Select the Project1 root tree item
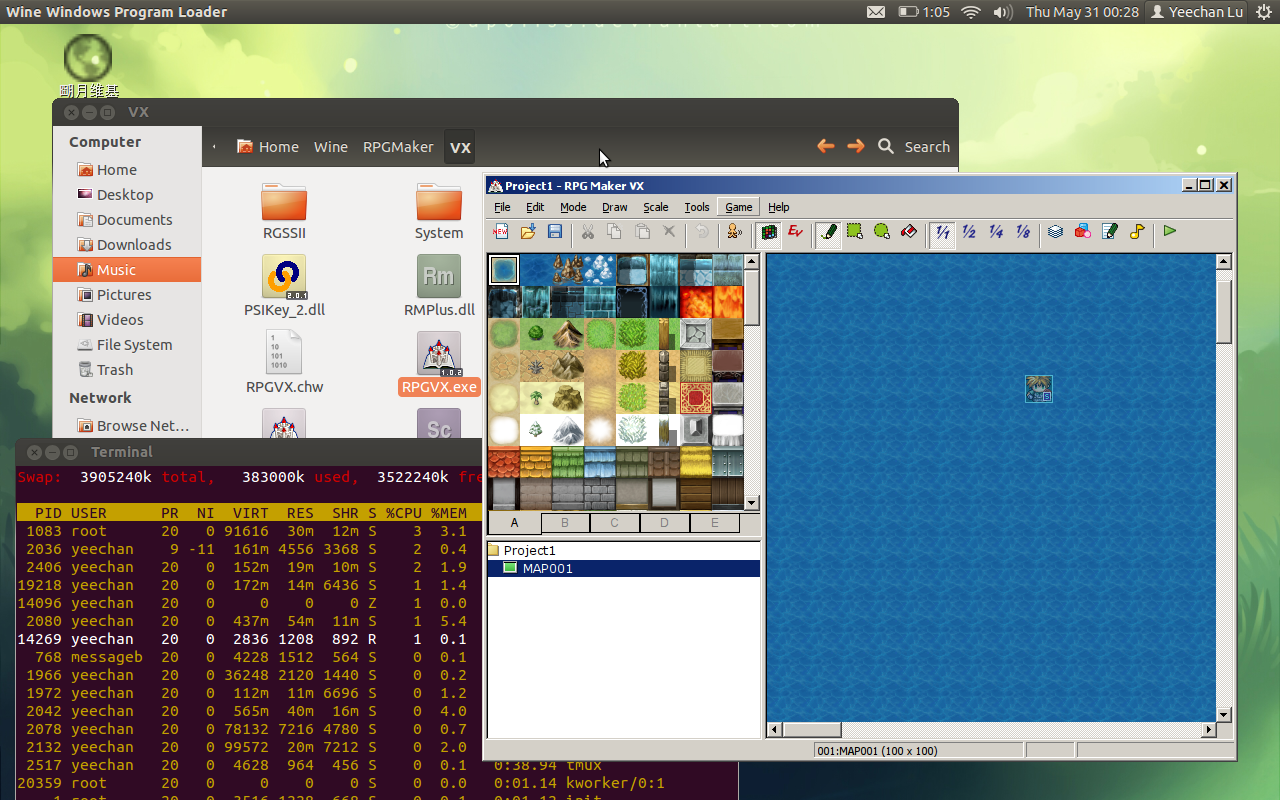Screen dimensions: 1280x800 (529, 550)
